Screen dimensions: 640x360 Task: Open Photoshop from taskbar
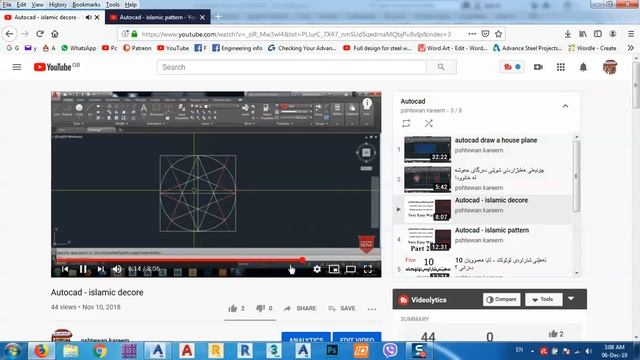point(331,351)
